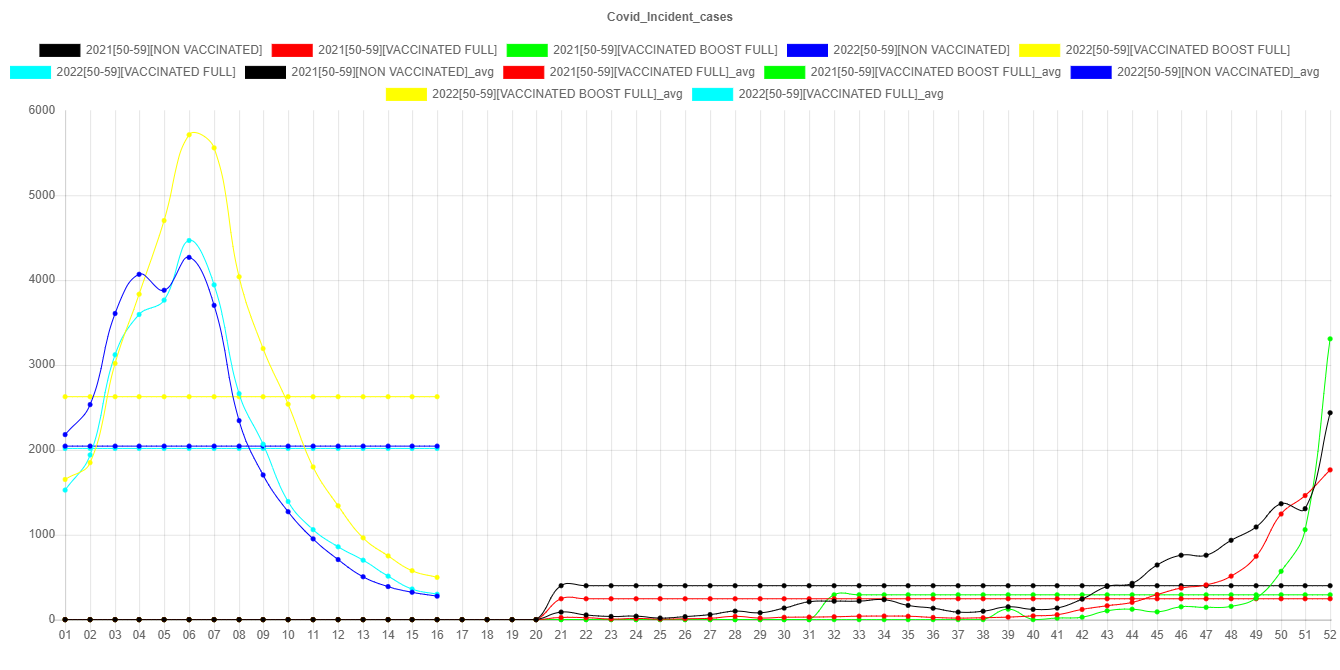1340x670 pixels.
Task: Click the blue data point at week 04
Action: click(139, 274)
